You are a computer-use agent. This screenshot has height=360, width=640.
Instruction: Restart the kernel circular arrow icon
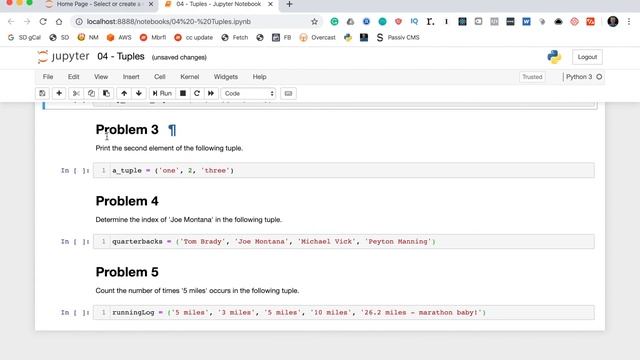[197, 93]
